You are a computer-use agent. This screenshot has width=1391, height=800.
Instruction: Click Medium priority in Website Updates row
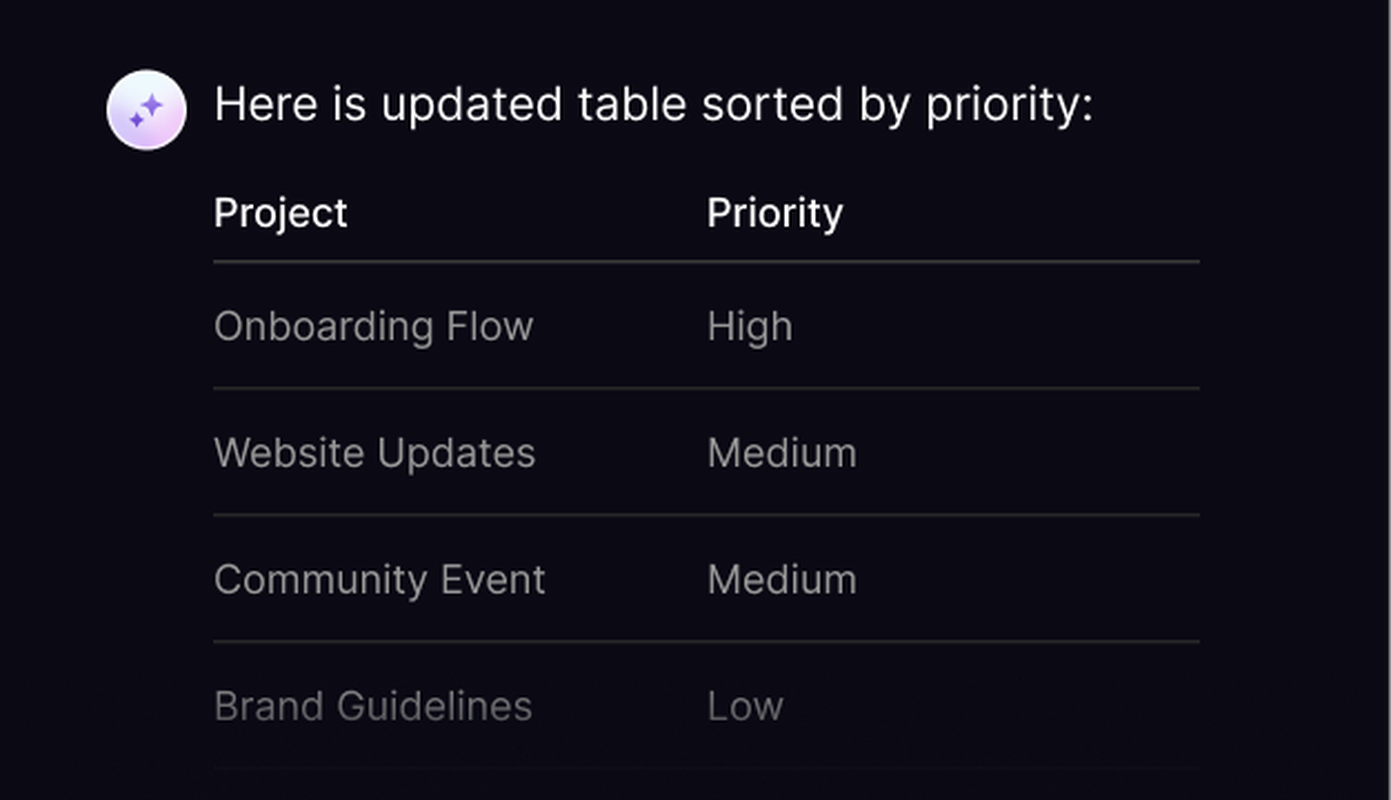pos(781,453)
